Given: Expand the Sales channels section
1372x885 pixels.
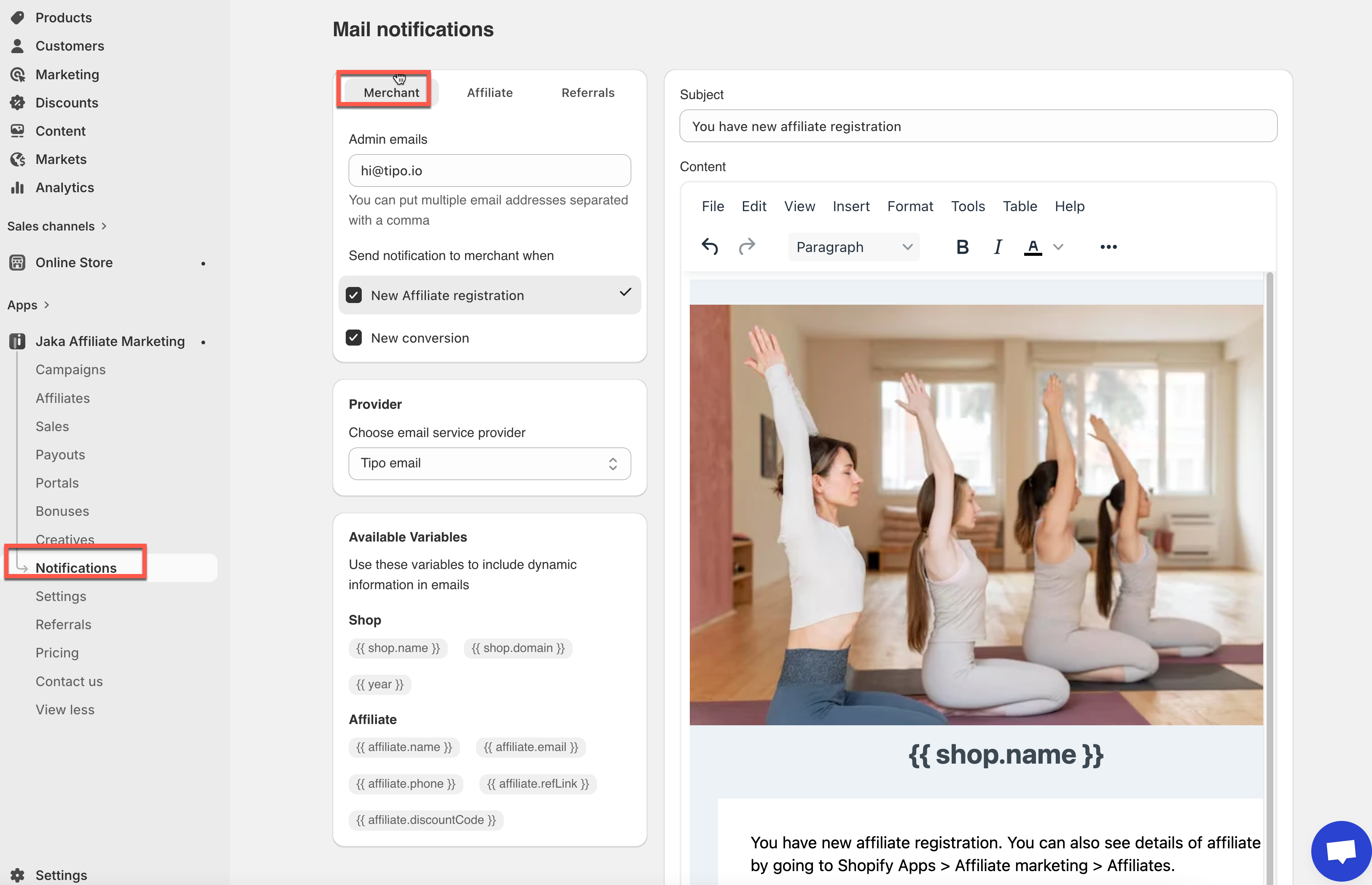Looking at the screenshot, I should coord(57,226).
